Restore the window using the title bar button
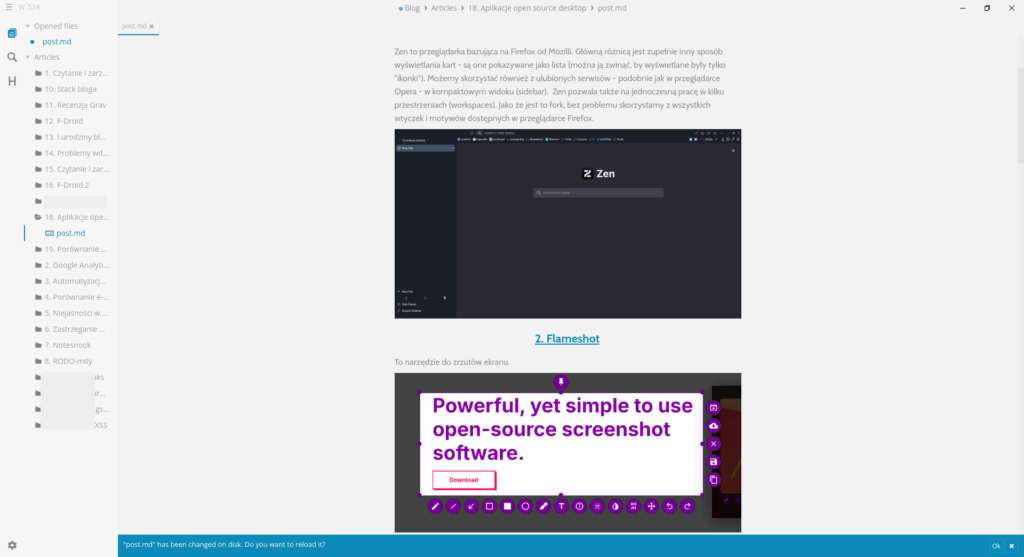This screenshot has width=1024, height=557. [987, 8]
